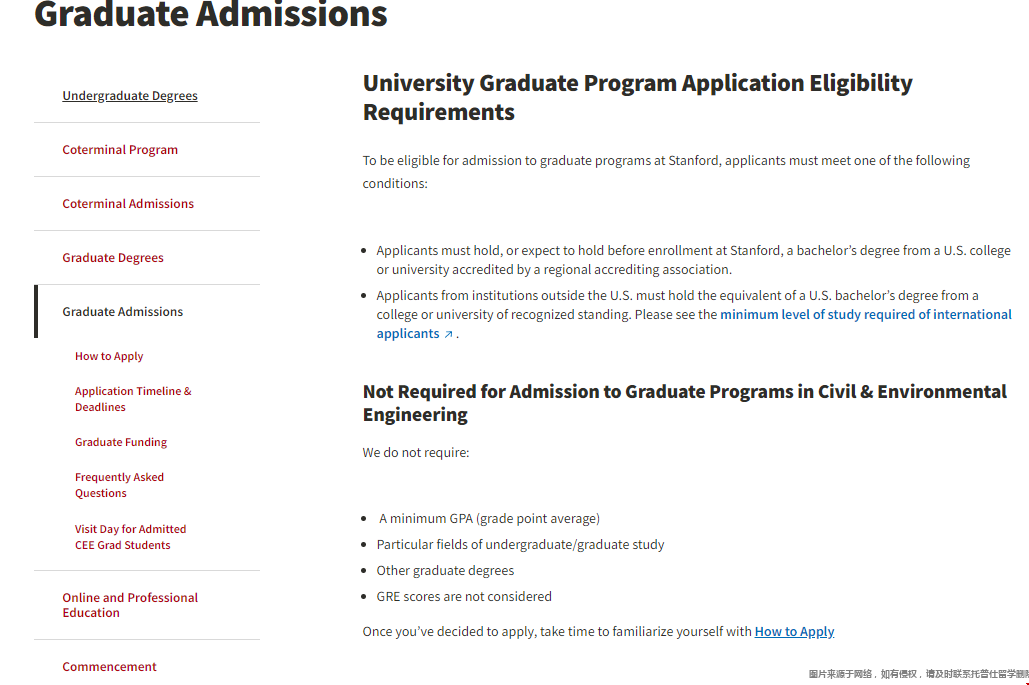This screenshot has width=1029, height=685.
Task: Click the active Graduate Admissions sidebar item
Action: [123, 312]
